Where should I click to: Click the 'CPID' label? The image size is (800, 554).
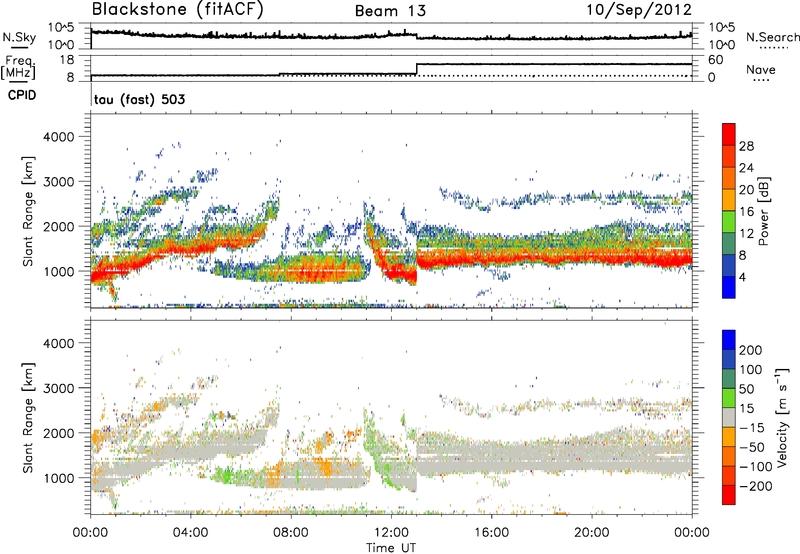[x=22, y=95]
